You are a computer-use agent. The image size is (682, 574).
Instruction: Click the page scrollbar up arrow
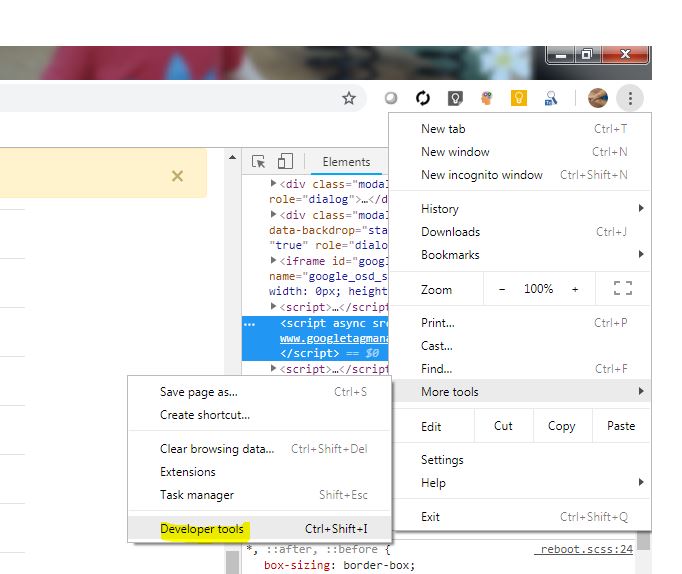[233, 157]
